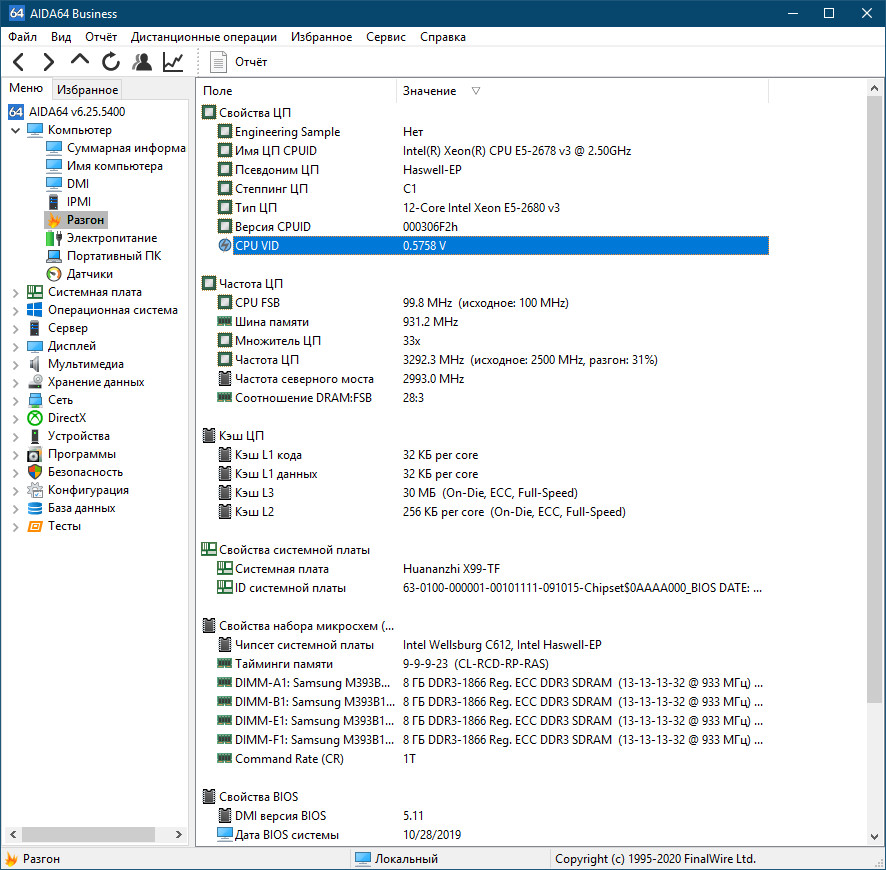Viewport: 886px width, 870px height.
Task: Select the Частота ЦП 3292.3 MHz value
Action: (x=530, y=360)
